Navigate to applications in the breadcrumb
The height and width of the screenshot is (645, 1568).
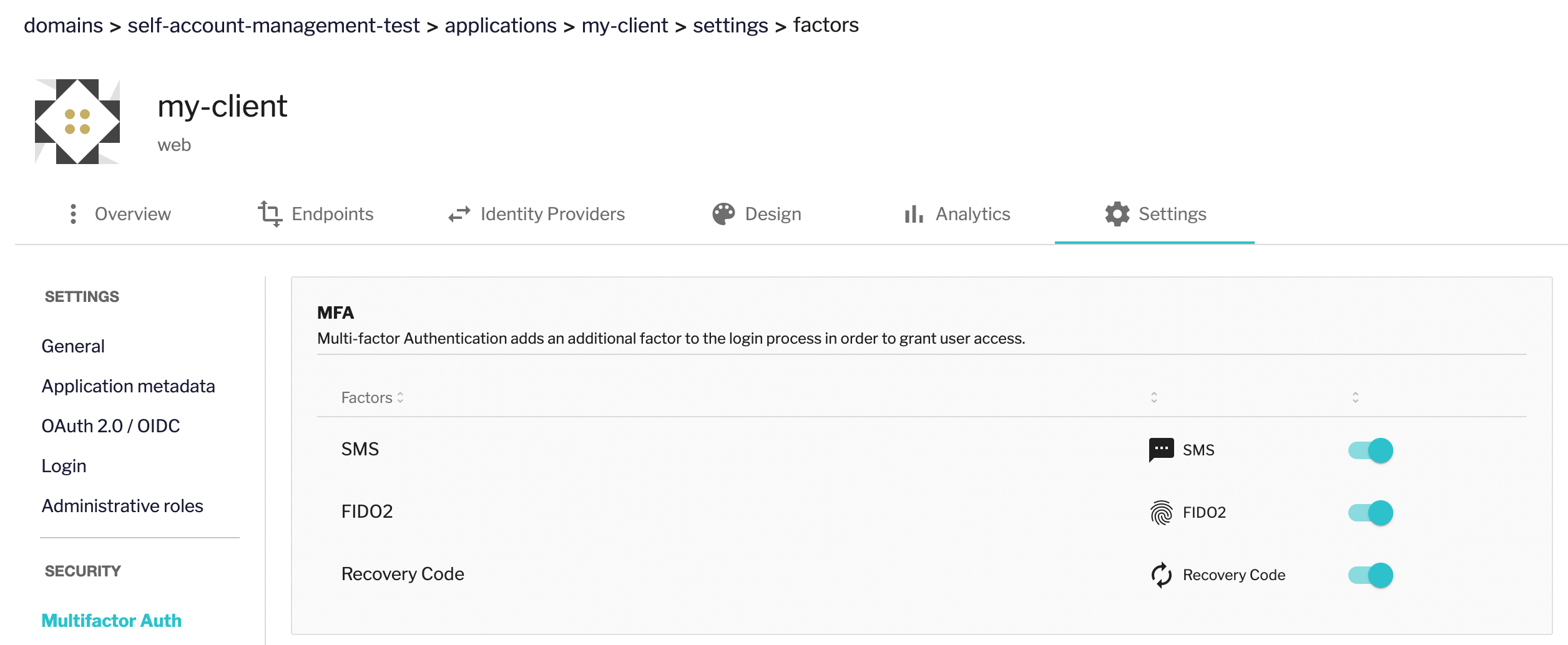pos(501,26)
